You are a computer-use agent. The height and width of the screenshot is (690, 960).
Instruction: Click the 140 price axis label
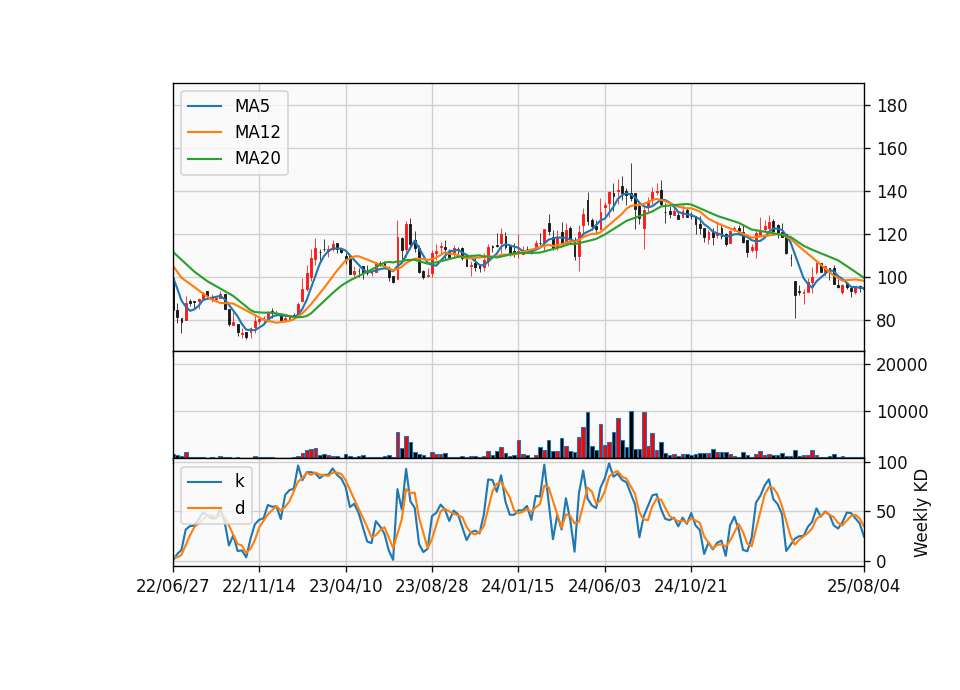892,192
